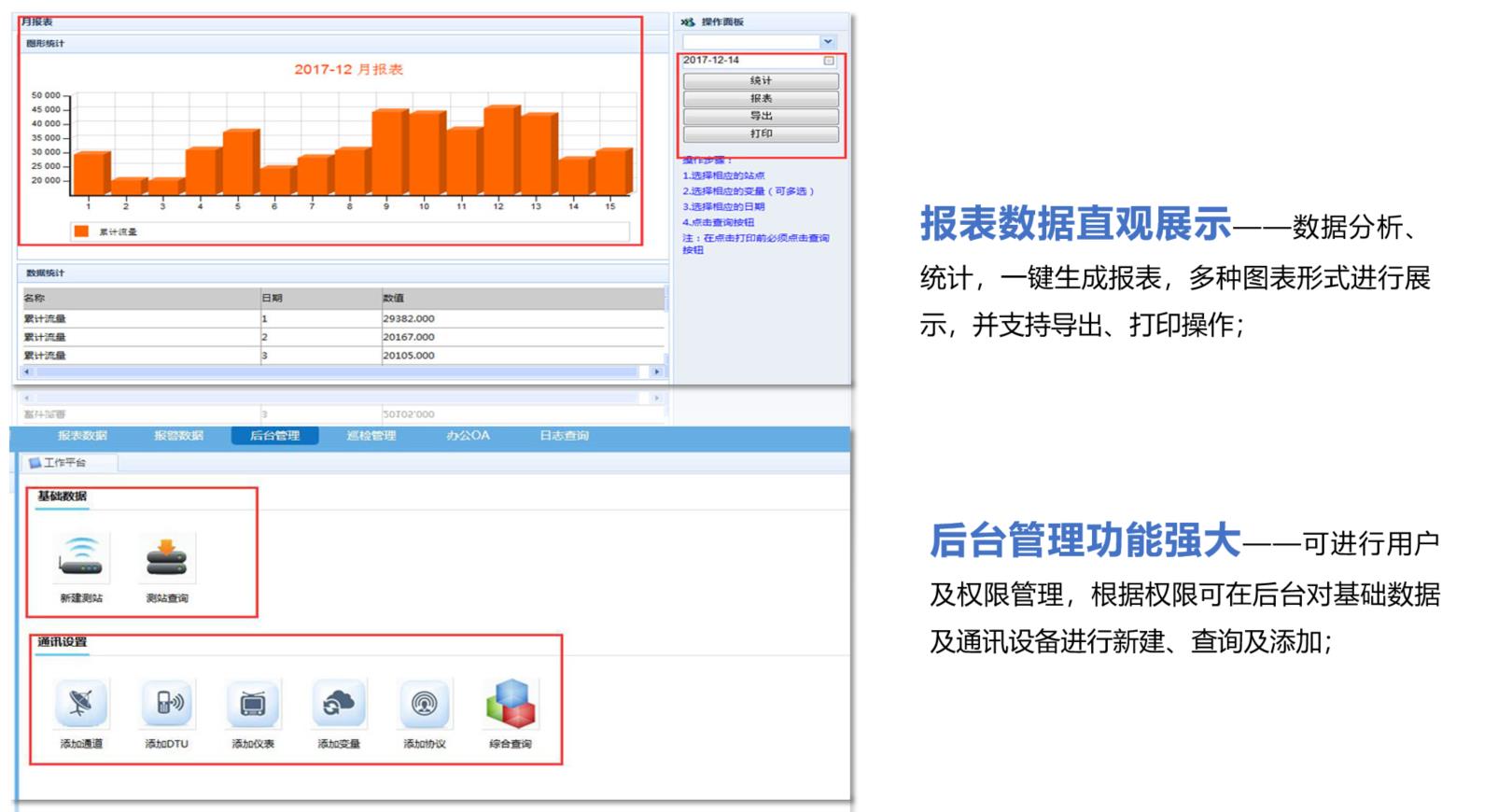Select the cell with value 20167.000
The height and width of the screenshot is (812, 1498).
click(523, 337)
